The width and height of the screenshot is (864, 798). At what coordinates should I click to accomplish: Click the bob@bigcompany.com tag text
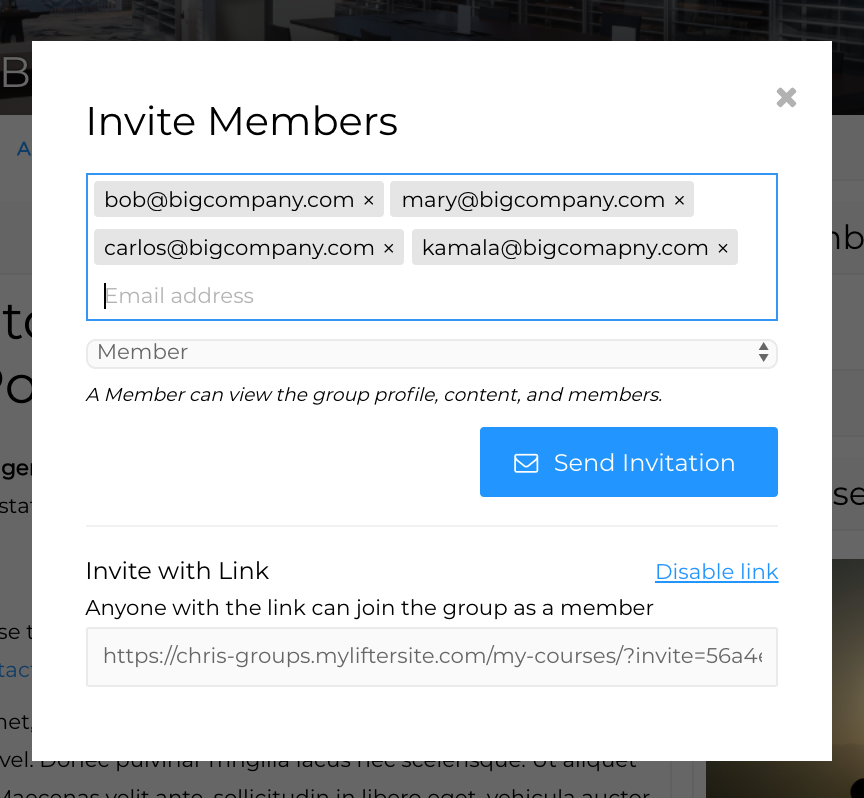click(229, 200)
